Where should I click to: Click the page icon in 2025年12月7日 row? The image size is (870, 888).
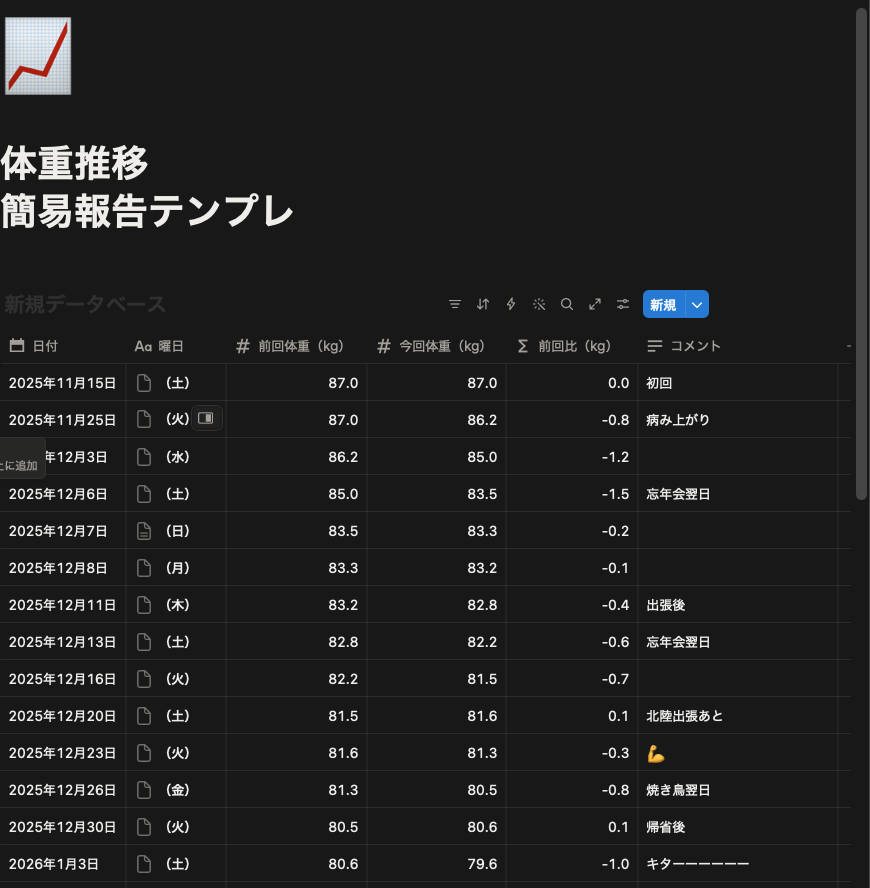(144, 531)
